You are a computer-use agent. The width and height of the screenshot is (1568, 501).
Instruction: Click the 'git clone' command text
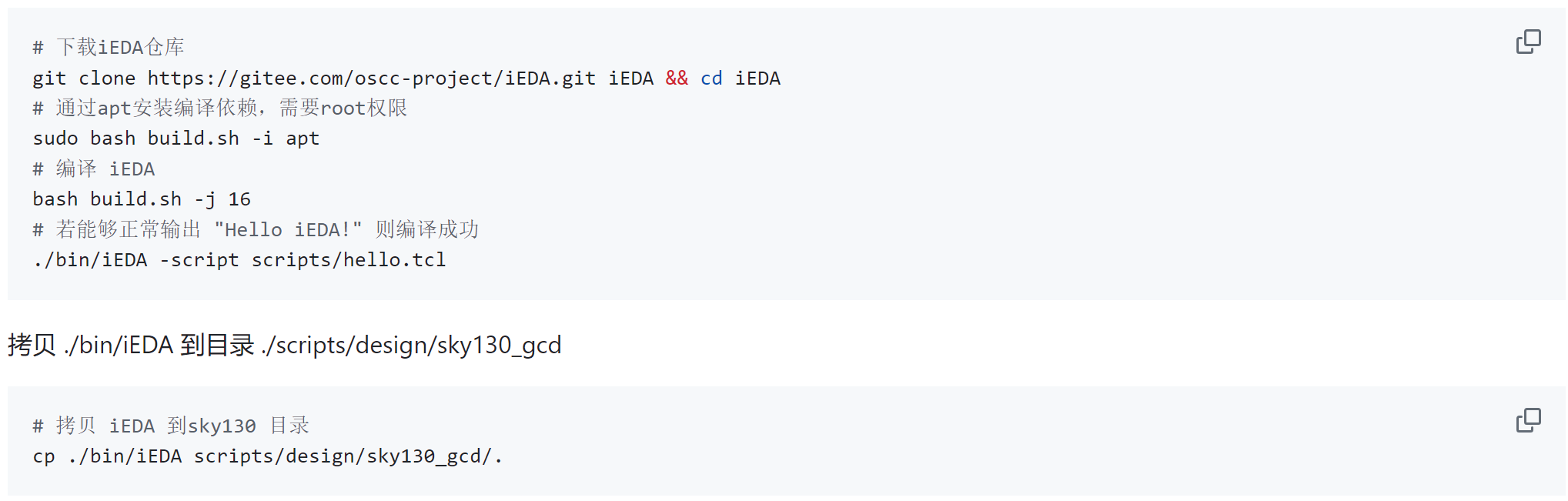point(84,78)
